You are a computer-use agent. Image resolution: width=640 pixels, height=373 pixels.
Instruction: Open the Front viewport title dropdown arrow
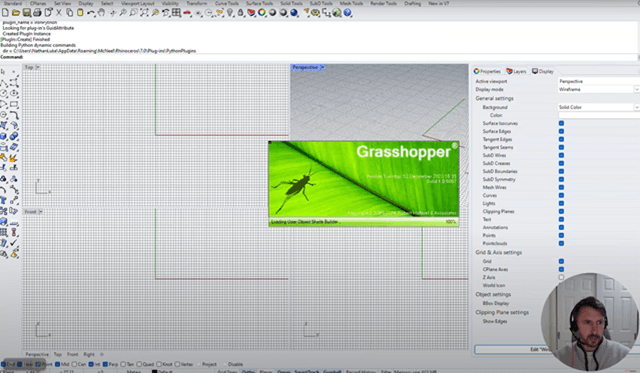point(40,211)
